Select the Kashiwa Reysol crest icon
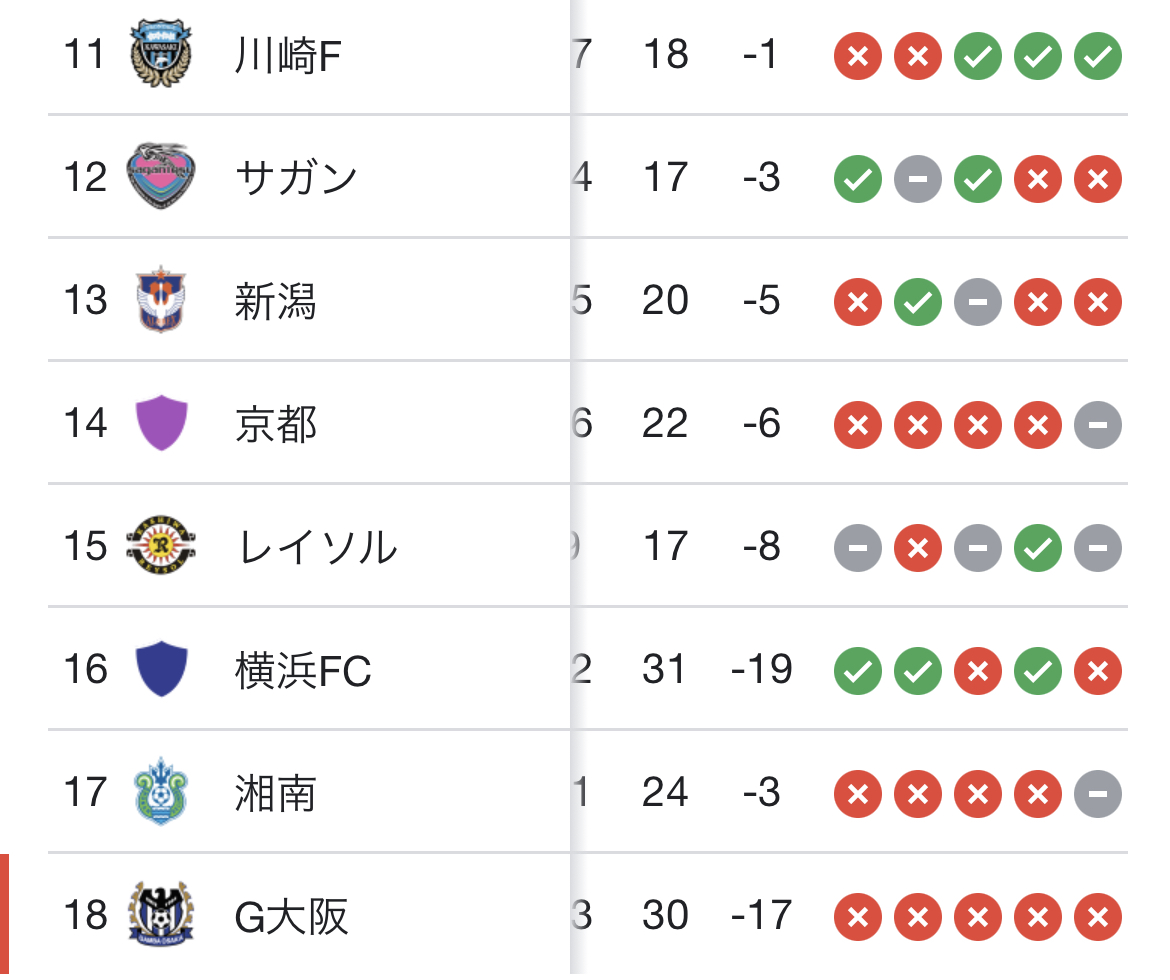This screenshot has height=980, width=1170. point(161,546)
